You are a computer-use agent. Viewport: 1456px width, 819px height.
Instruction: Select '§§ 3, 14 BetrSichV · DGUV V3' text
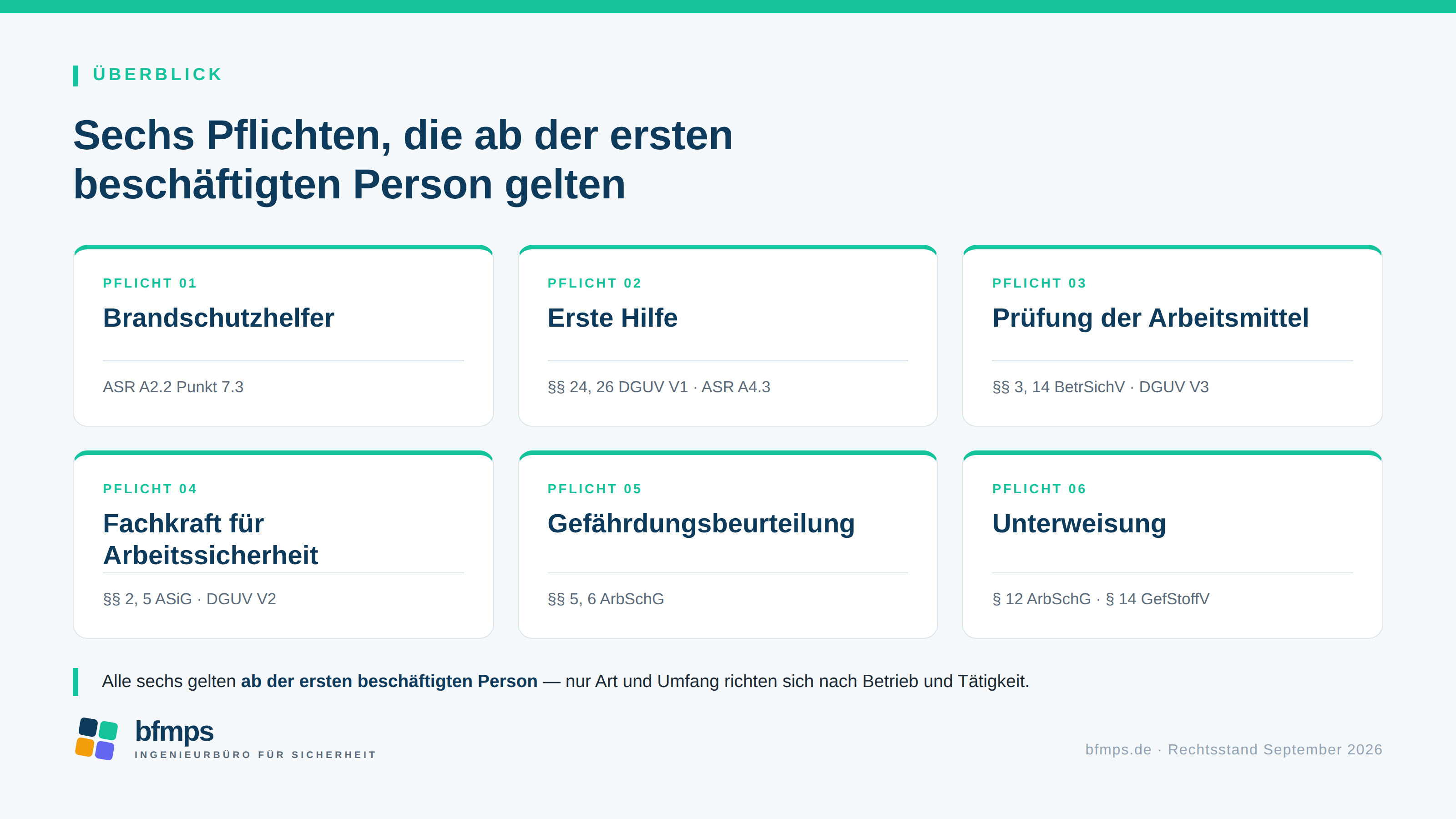point(1100,387)
